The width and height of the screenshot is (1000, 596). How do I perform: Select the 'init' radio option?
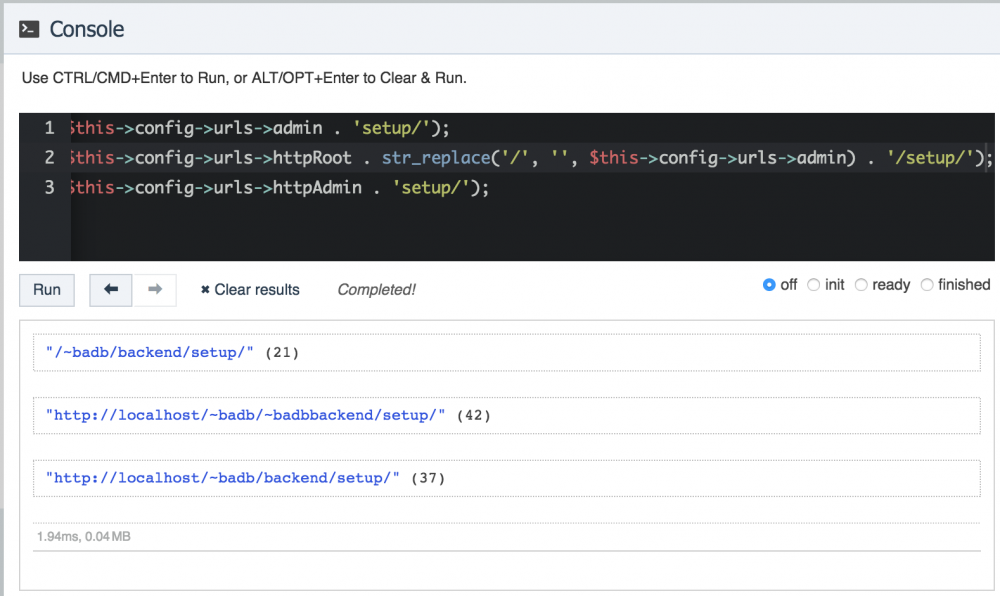pos(813,285)
